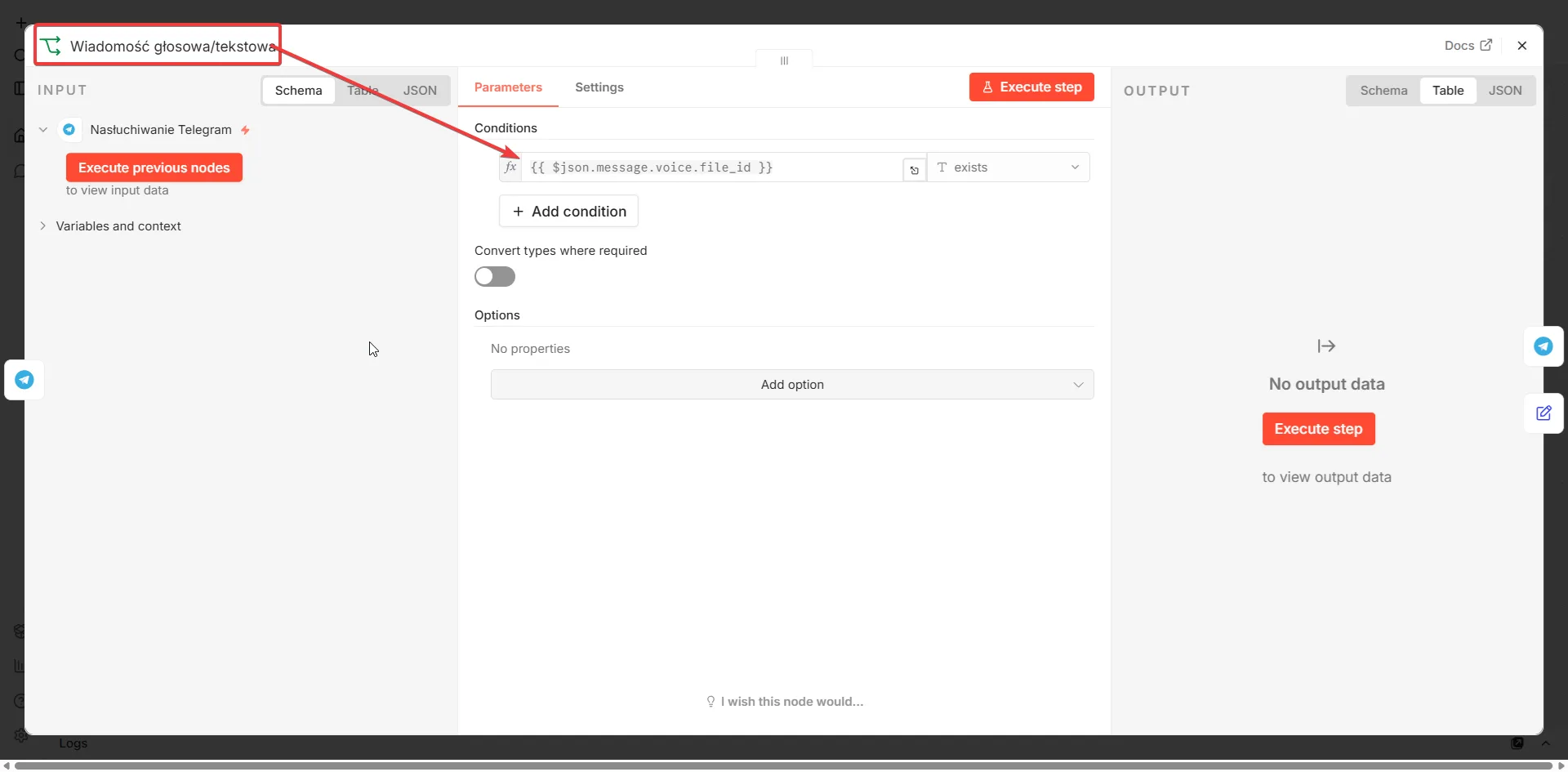Click the scrollbar right arrow at the bottom
The image size is (1568, 772).
1561,765
